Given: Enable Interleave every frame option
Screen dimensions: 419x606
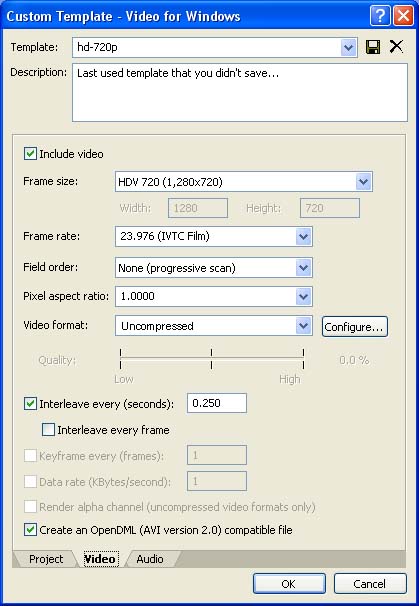Looking at the screenshot, I should pyautogui.click(x=48, y=430).
